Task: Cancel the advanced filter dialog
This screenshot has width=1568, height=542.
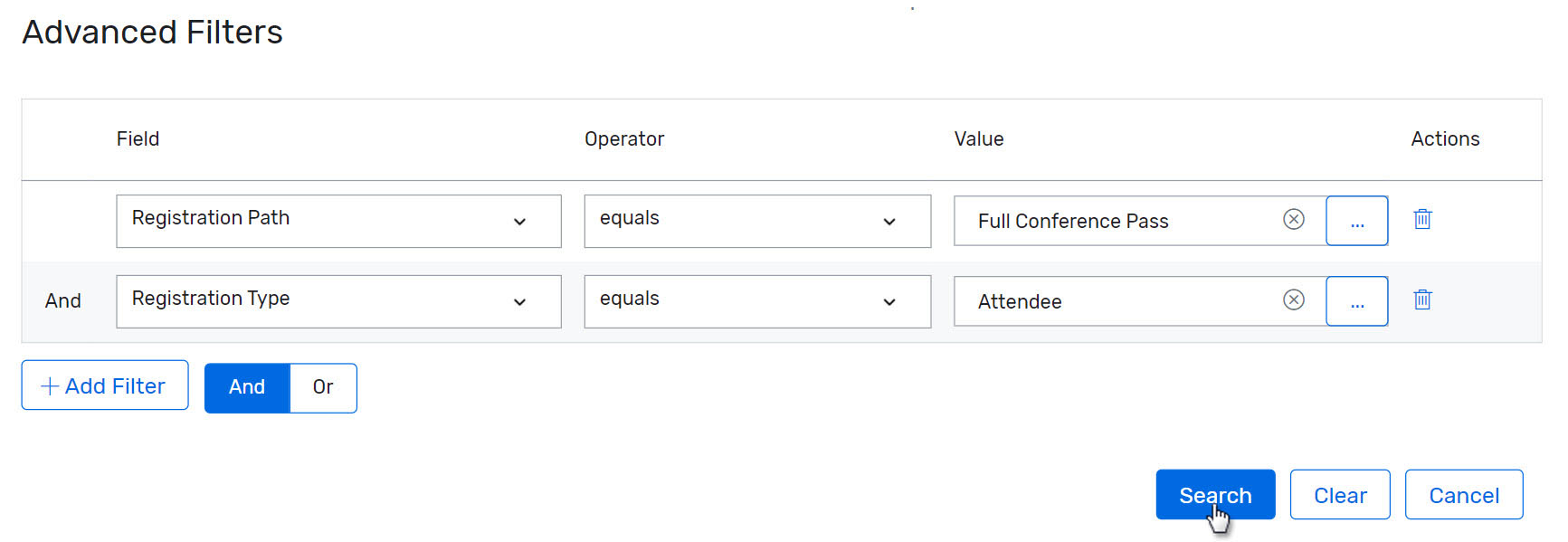Action: click(1464, 494)
